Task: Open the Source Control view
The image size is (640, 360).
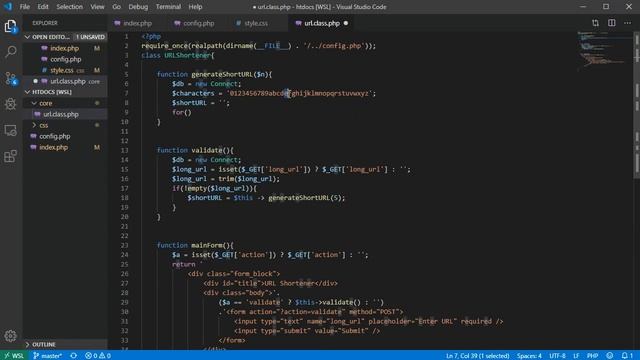Action: [x=11, y=78]
